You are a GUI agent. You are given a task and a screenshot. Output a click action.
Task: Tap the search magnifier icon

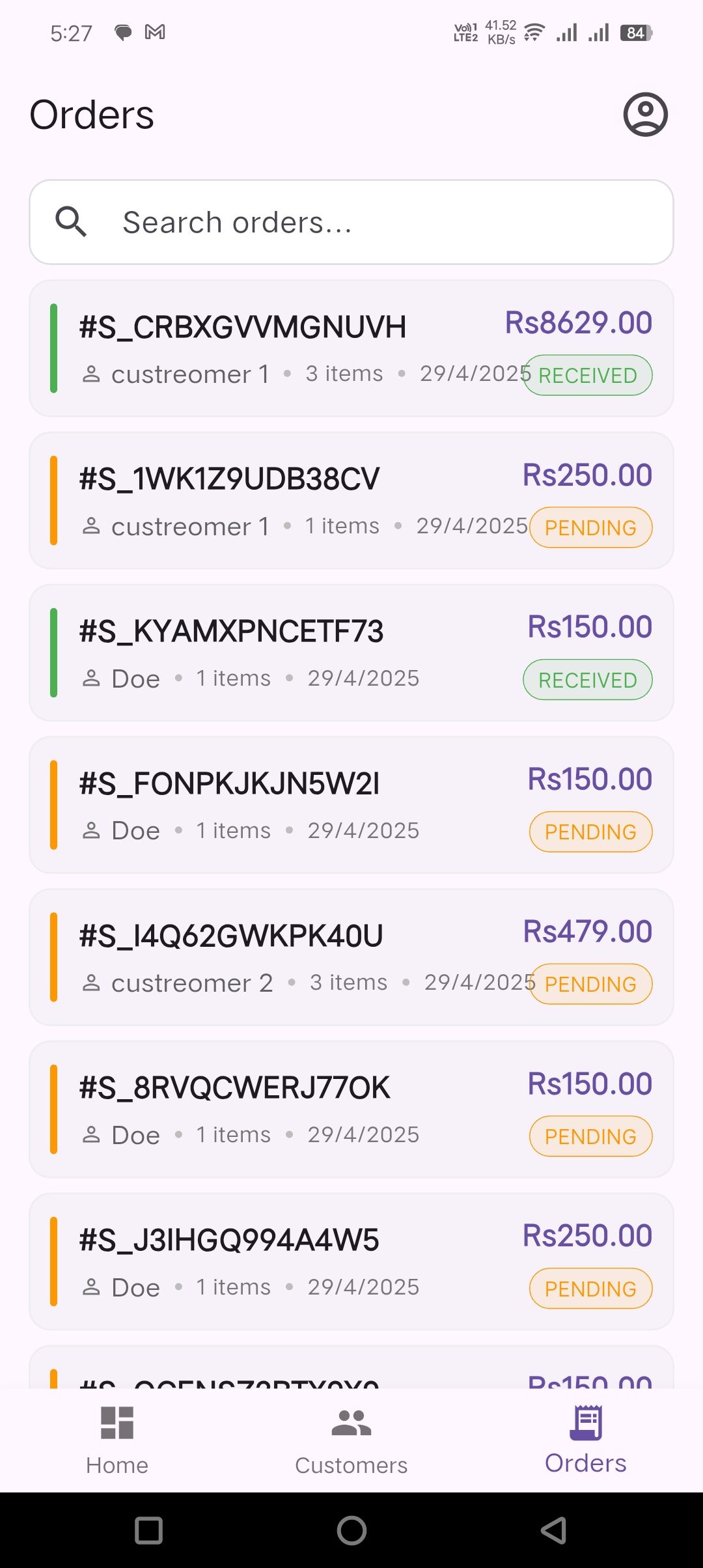pos(71,222)
